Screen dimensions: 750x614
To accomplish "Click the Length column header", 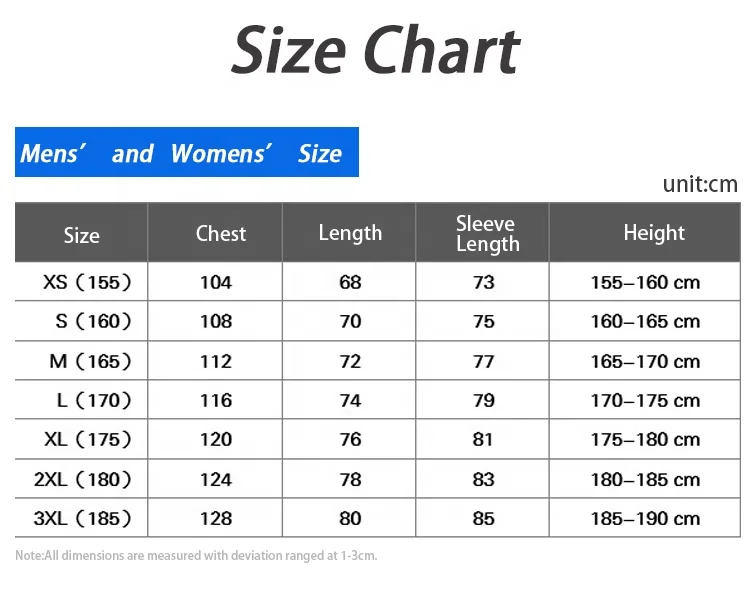I will [x=350, y=233].
